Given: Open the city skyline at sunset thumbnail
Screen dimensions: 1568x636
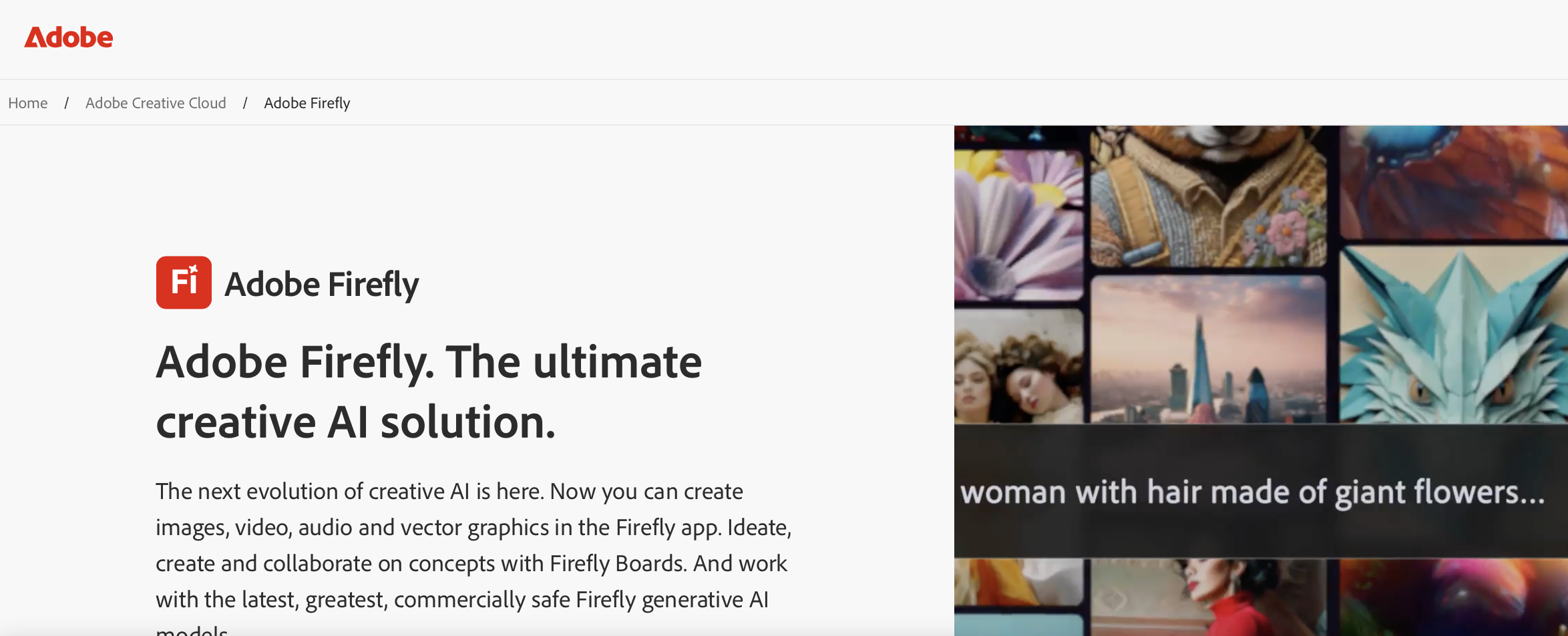Looking at the screenshot, I should pos(1208,349).
